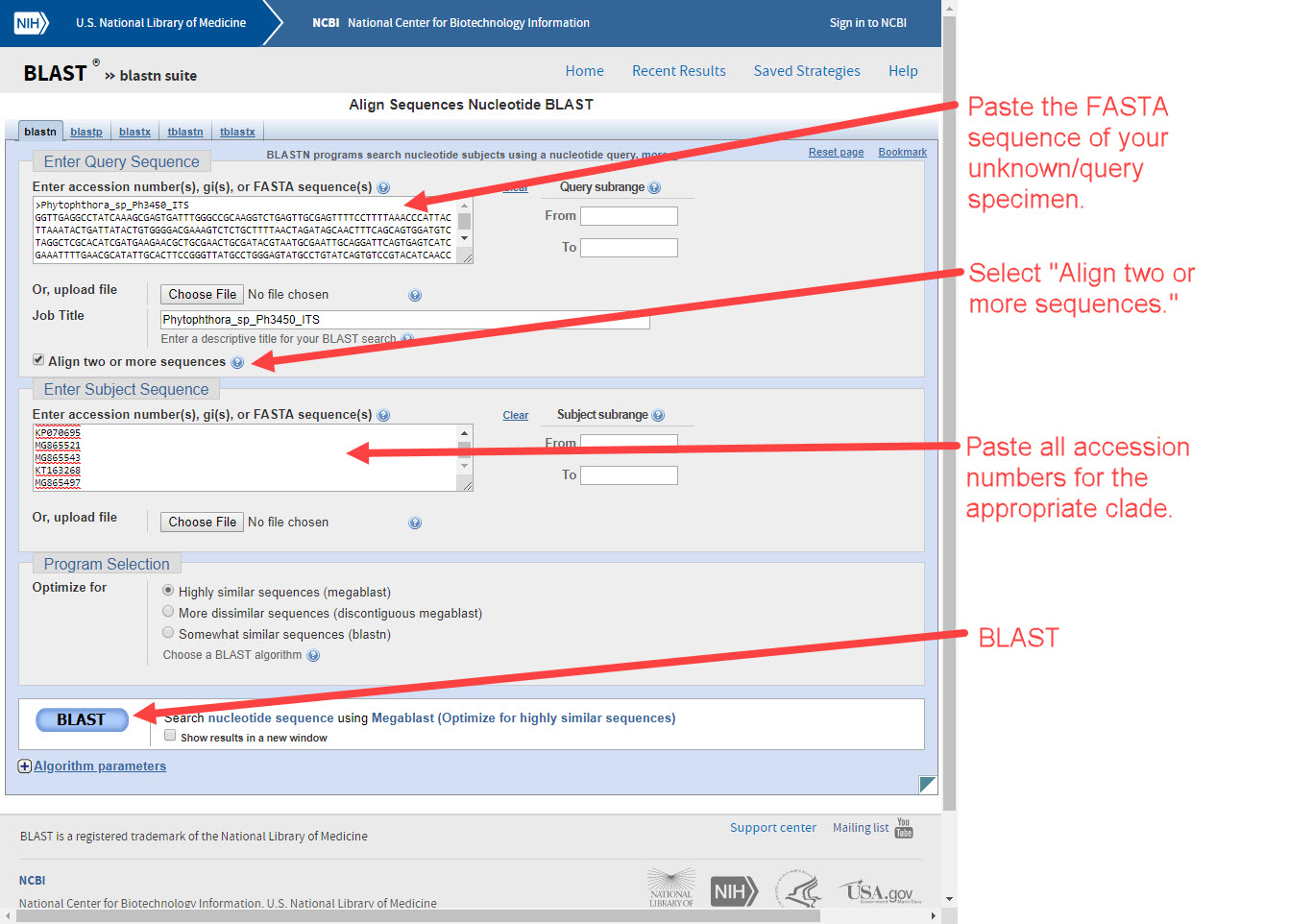Click help icon beside Query subrange
The image size is (1290, 924).
pos(654,188)
